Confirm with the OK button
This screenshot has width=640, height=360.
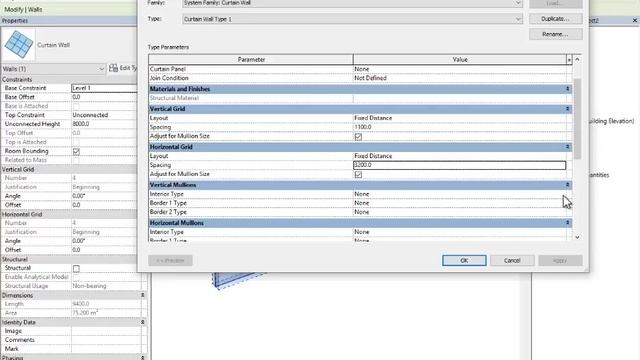point(464,260)
